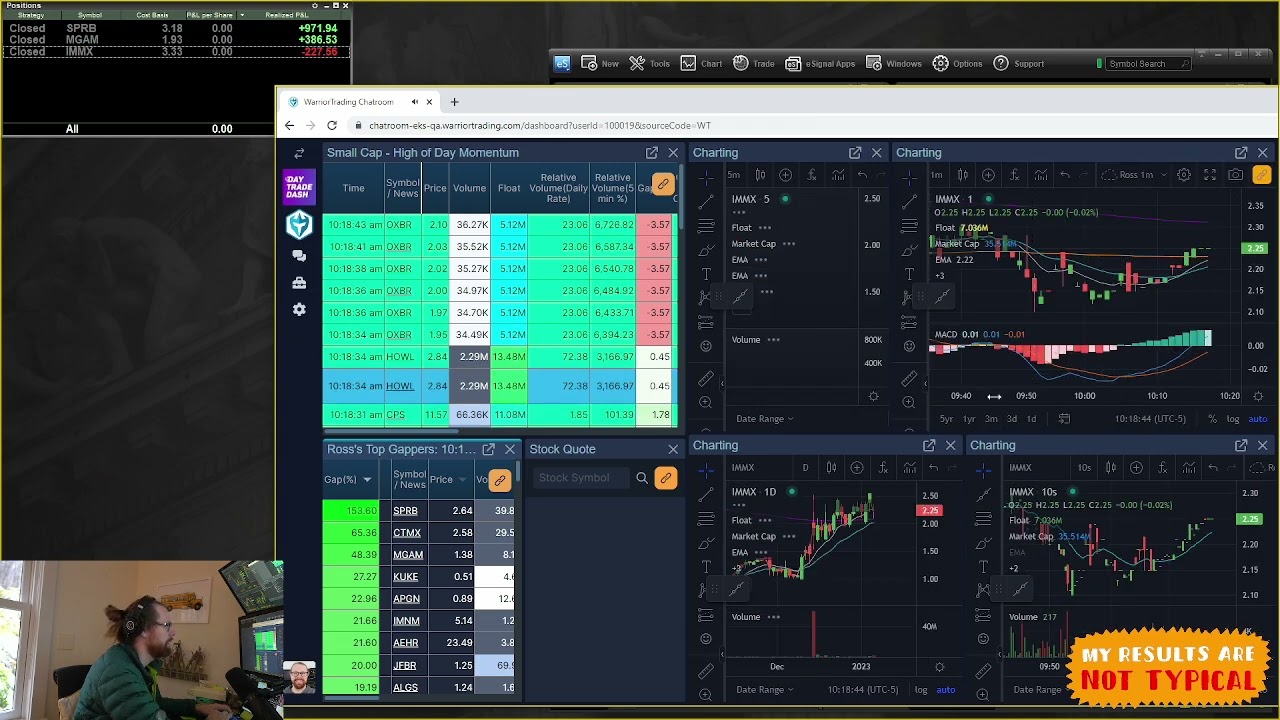The image size is (1280, 720).
Task: Open go-to-date calendar in the 1m chart
Action: [1064, 419]
